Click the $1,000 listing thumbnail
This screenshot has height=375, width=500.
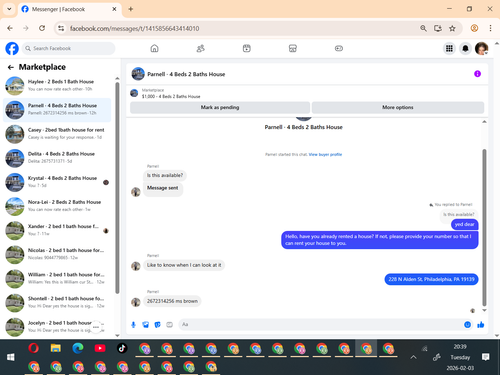(x=134, y=93)
